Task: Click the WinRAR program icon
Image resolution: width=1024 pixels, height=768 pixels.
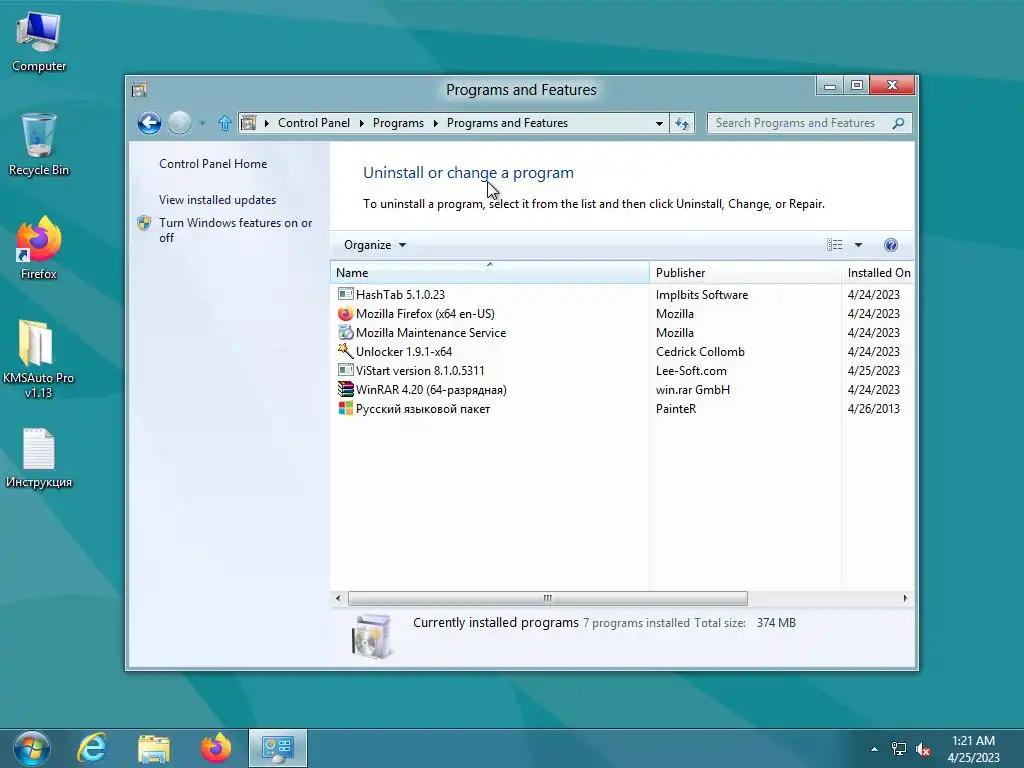Action: coord(345,389)
